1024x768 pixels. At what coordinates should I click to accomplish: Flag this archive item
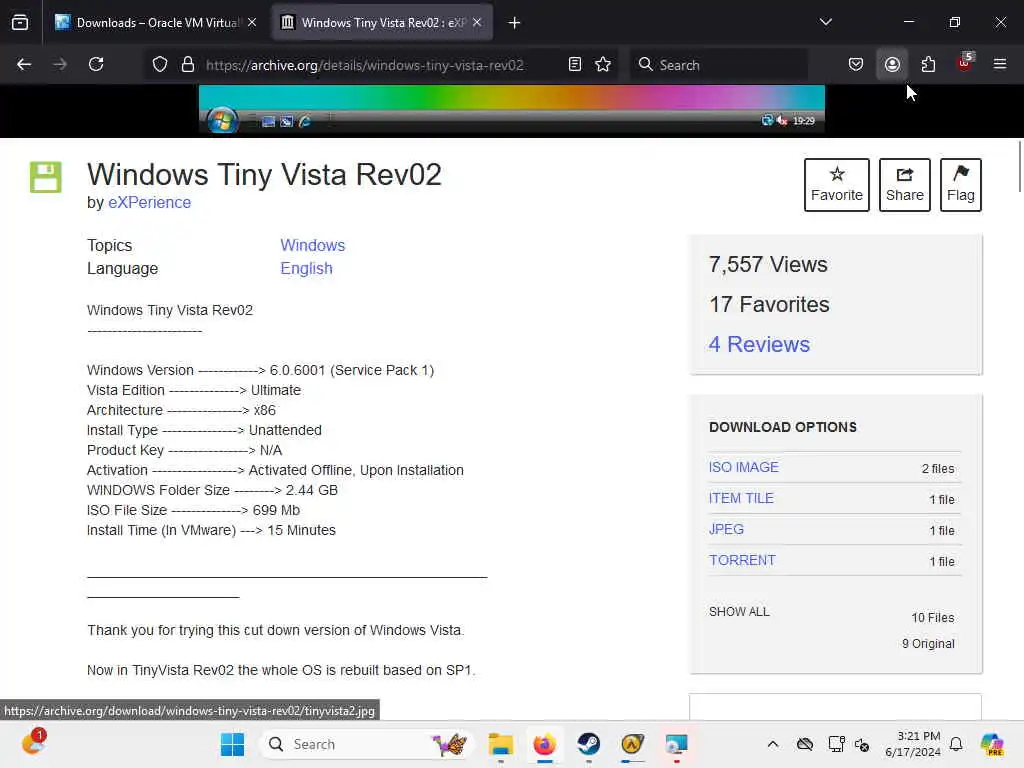pyautogui.click(x=961, y=185)
